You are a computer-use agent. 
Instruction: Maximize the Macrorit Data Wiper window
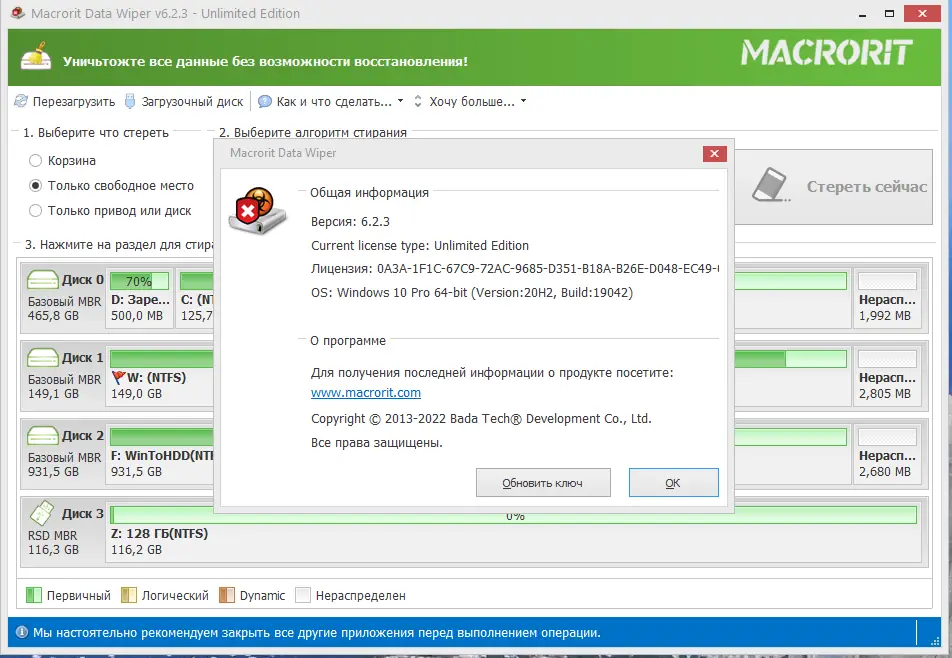tap(889, 13)
